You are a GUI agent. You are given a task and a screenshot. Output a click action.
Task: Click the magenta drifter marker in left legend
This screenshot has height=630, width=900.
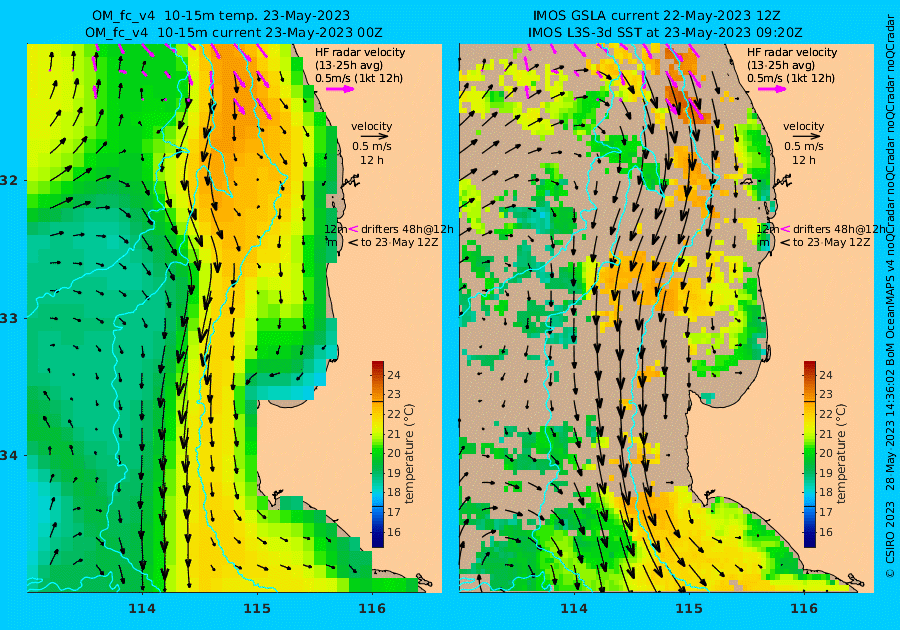353,229
